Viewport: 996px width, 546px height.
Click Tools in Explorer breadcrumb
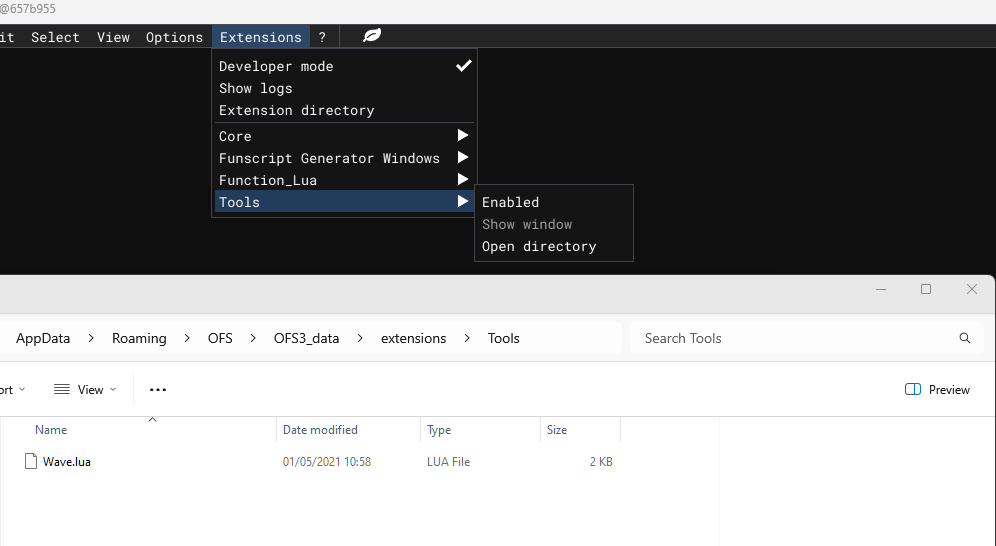[504, 338]
